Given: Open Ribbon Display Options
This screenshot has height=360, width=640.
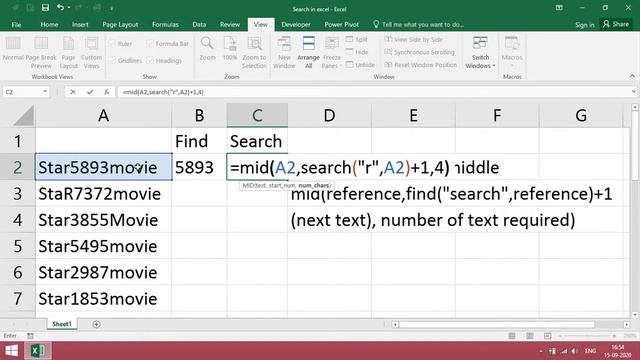Looking at the screenshot, I should click(x=559, y=8).
